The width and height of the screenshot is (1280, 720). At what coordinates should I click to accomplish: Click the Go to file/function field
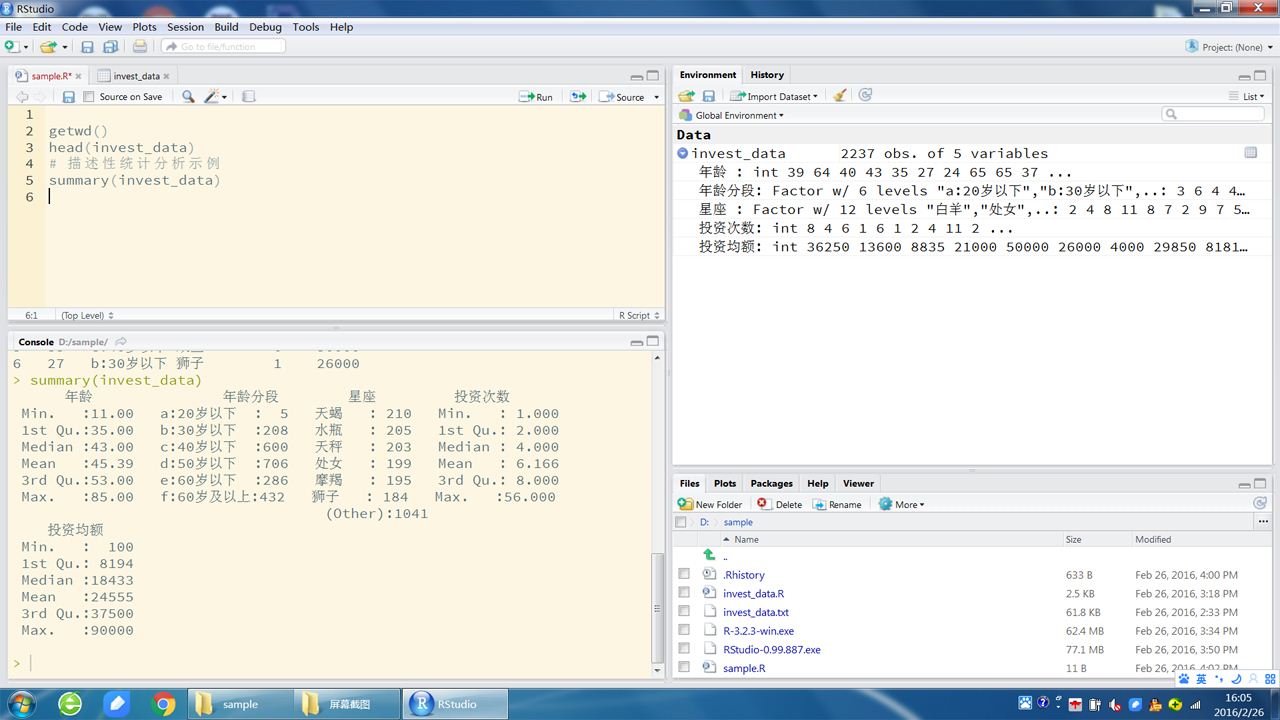[x=223, y=46]
